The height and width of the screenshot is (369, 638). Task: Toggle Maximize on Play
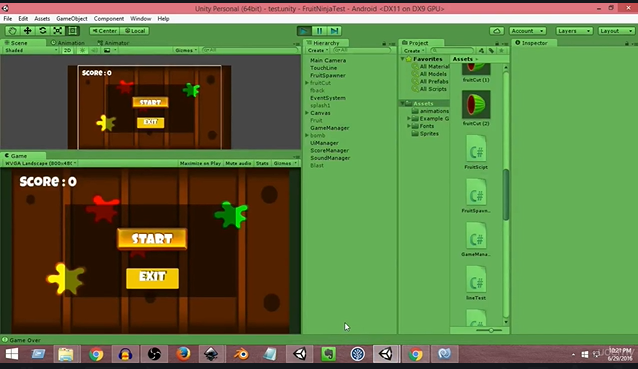click(200, 163)
